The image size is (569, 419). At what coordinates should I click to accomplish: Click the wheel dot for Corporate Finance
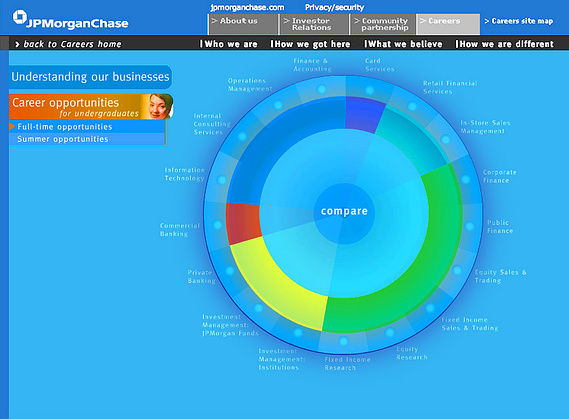(x=466, y=179)
